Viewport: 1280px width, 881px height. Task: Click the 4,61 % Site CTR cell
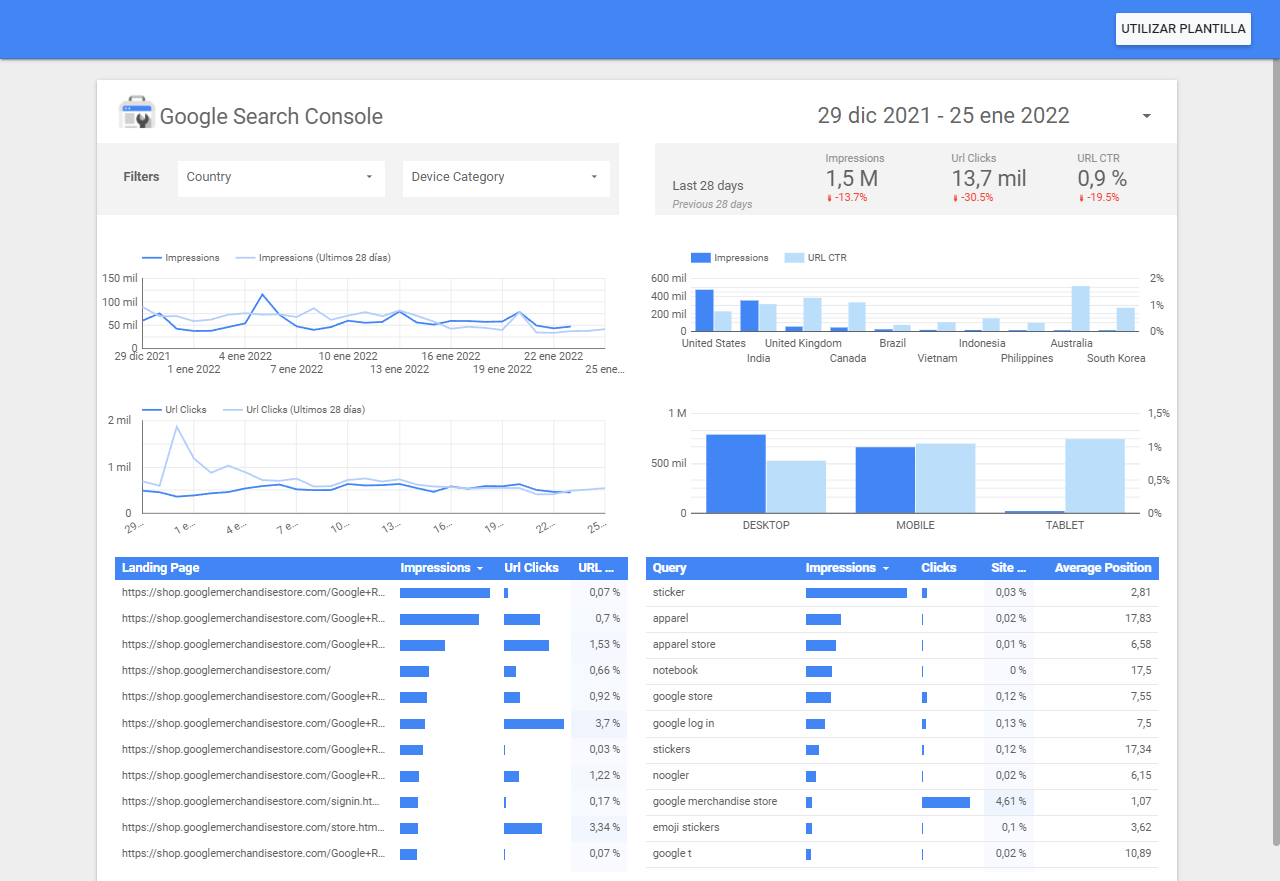click(1011, 802)
